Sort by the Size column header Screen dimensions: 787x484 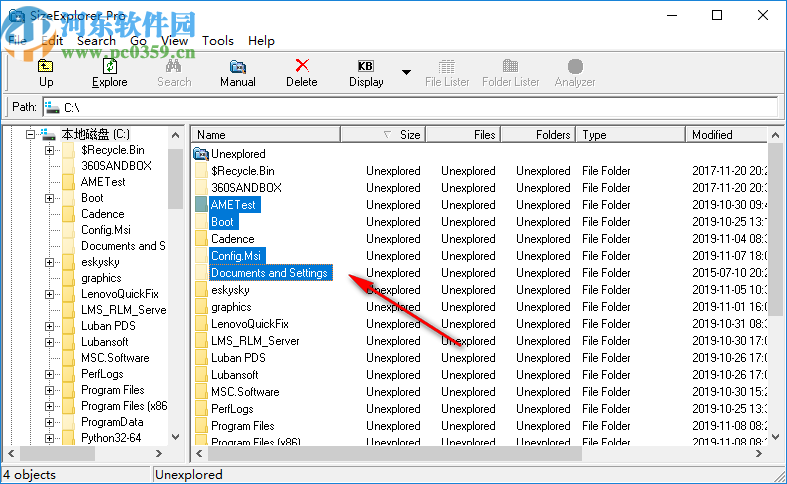click(383, 135)
